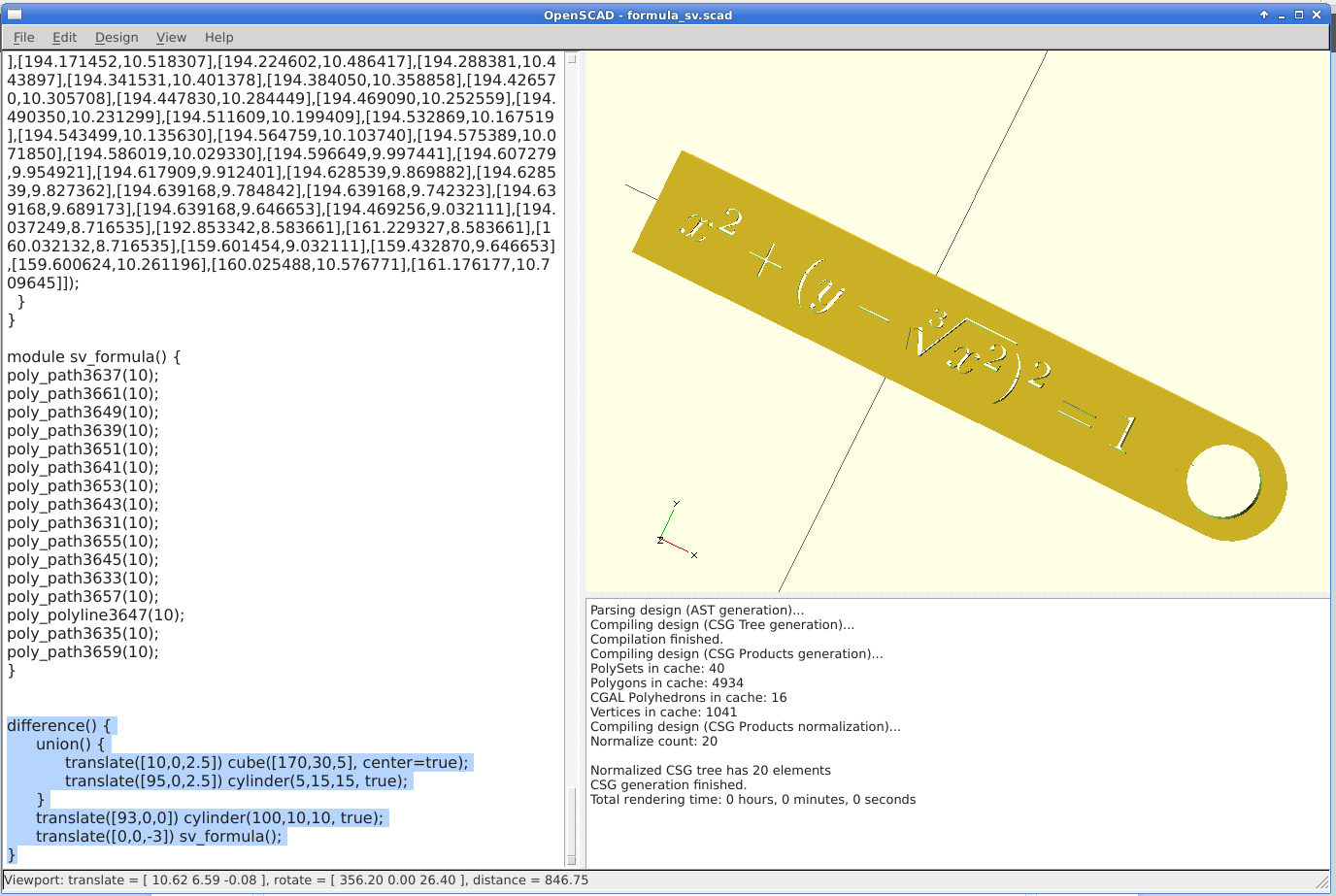Open the View menu
Image resolution: width=1336 pixels, height=896 pixels.
pos(171,37)
